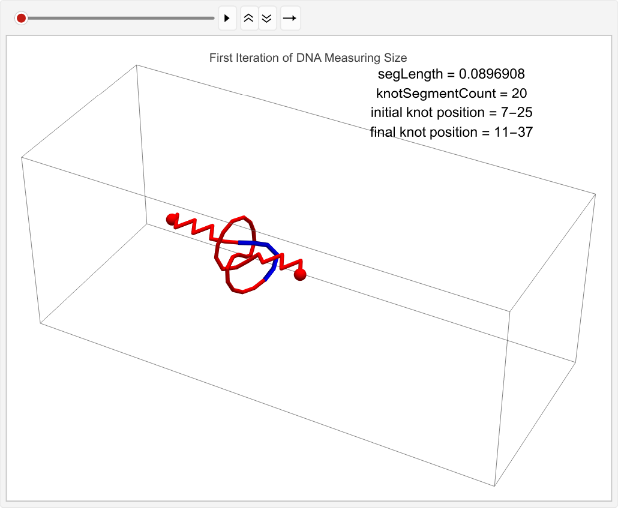Click the segLength = 0.0896908 label

point(451,74)
